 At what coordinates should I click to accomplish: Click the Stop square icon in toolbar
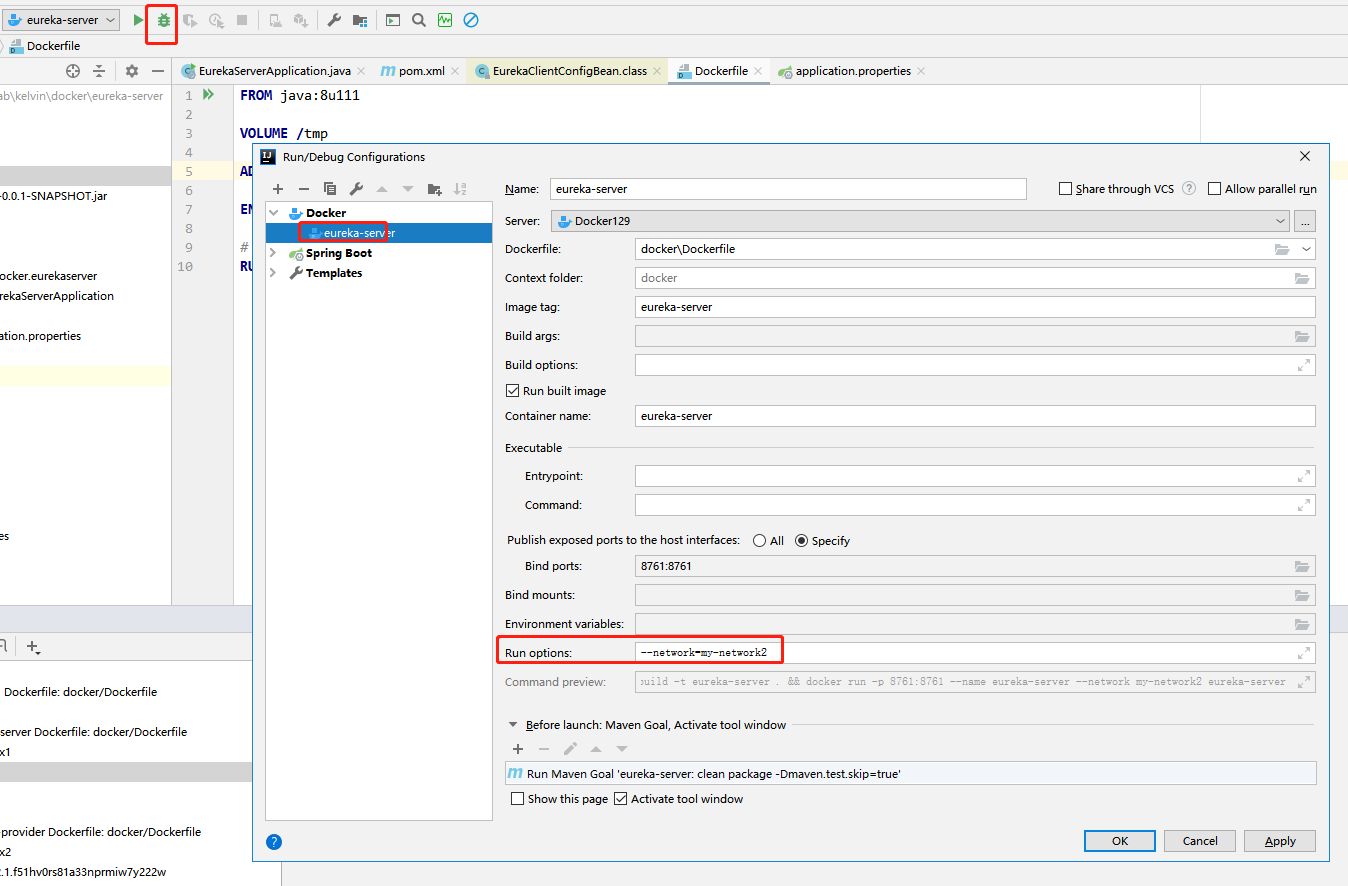pos(242,20)
